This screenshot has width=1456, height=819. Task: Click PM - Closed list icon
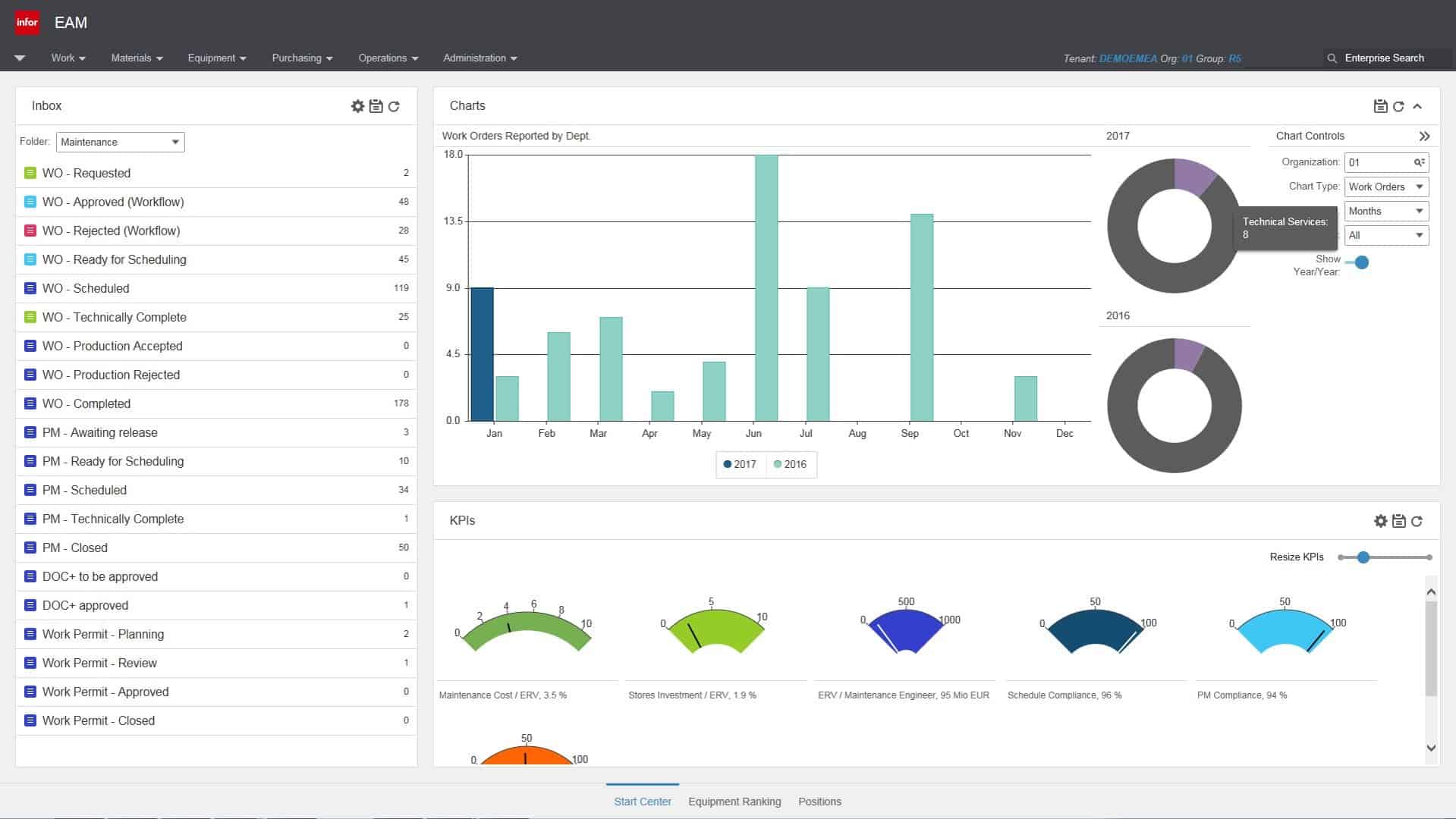[x=30, y=548]
